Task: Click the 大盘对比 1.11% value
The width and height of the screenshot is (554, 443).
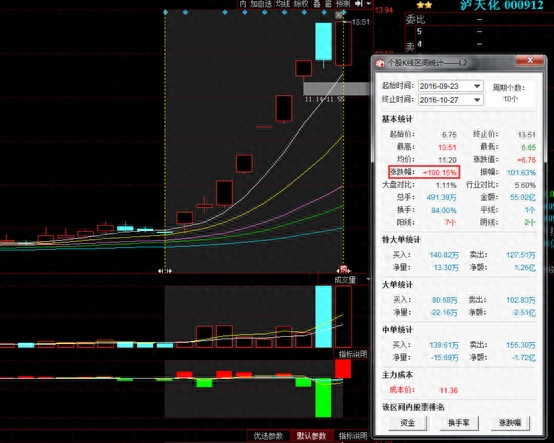Action: [446, 185]
